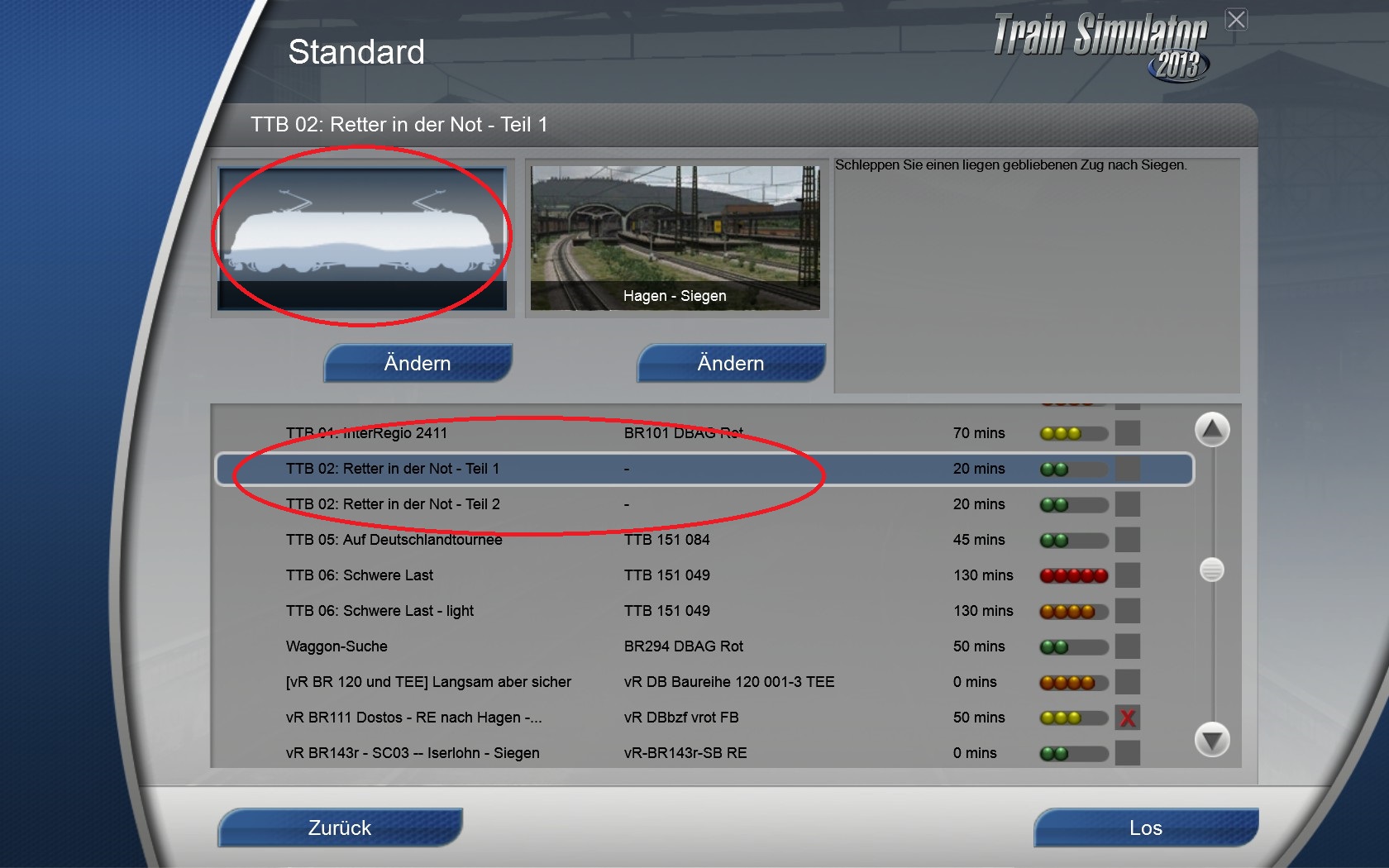Click the completion status box for Langsam aber sicher
The height and width of the screenshot is (868, 1389).
point(1128,682)
